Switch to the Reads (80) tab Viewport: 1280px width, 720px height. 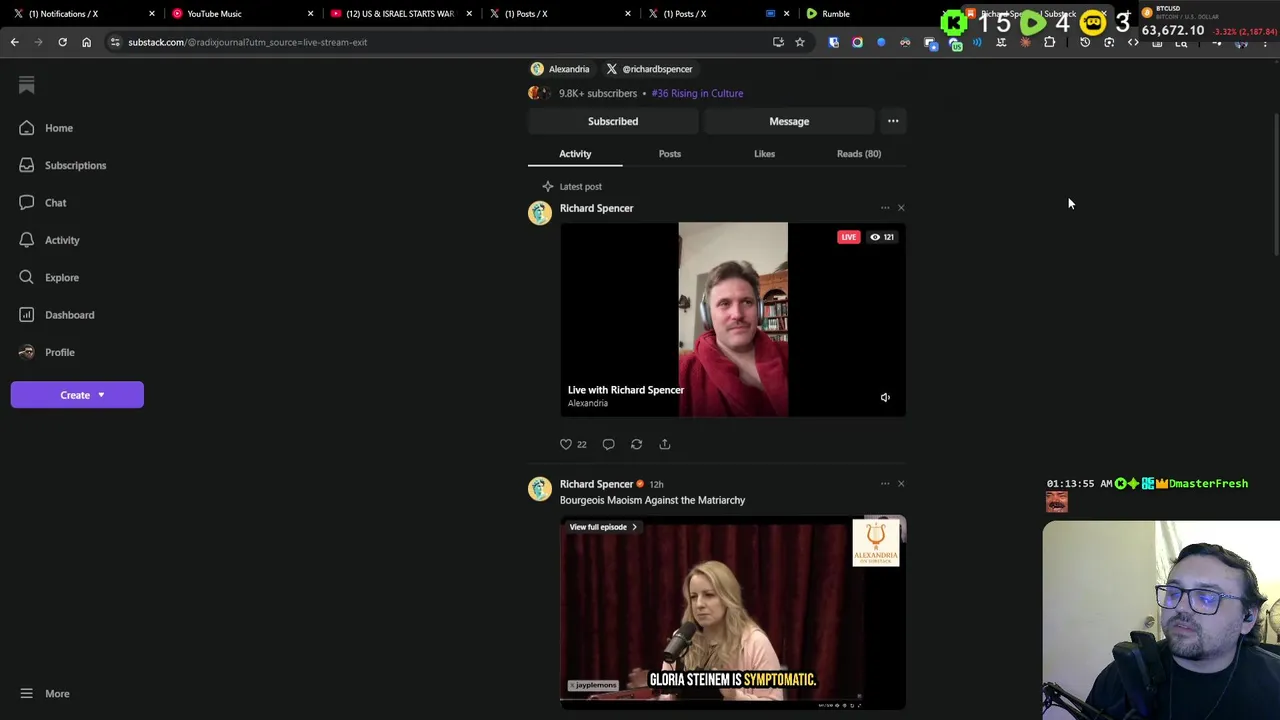(x=859, y=154)
